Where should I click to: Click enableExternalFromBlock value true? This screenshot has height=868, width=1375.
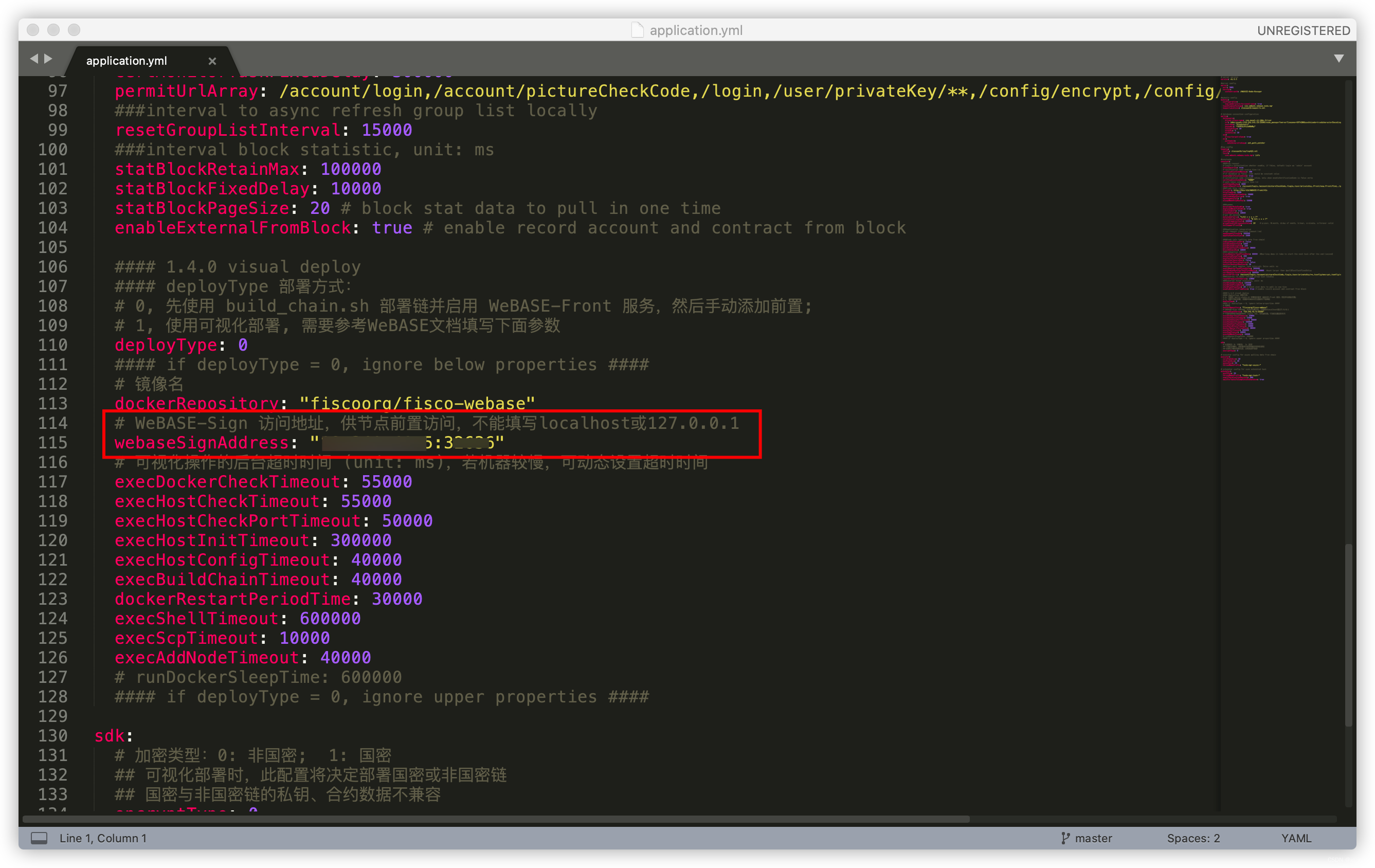(x=392, y=228)
